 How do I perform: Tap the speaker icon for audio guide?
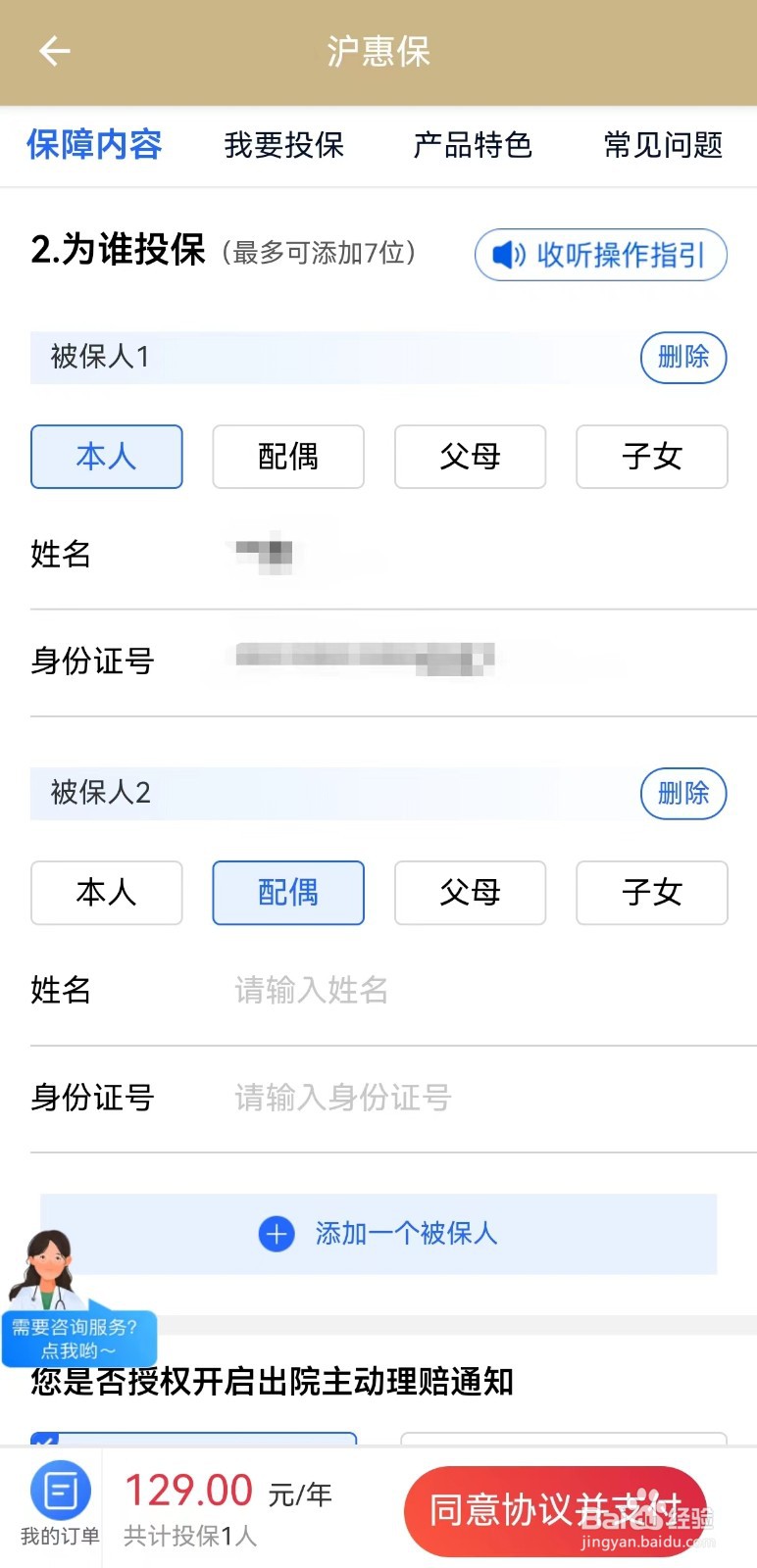509,255
